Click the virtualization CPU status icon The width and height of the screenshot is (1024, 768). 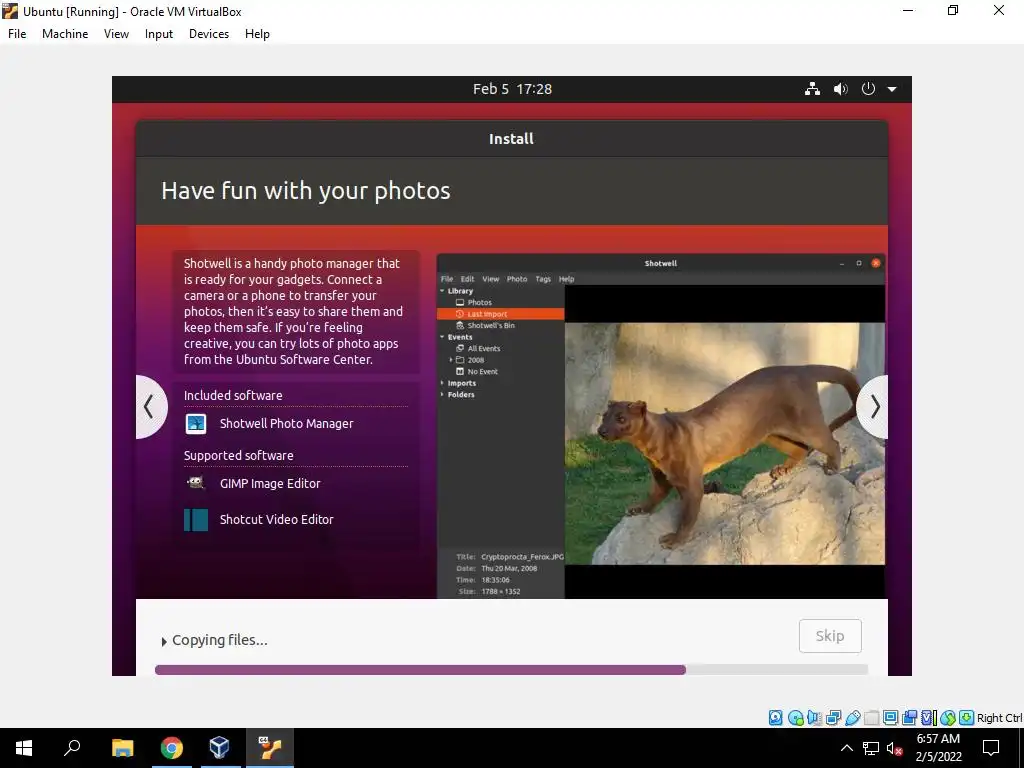[928, 718]
